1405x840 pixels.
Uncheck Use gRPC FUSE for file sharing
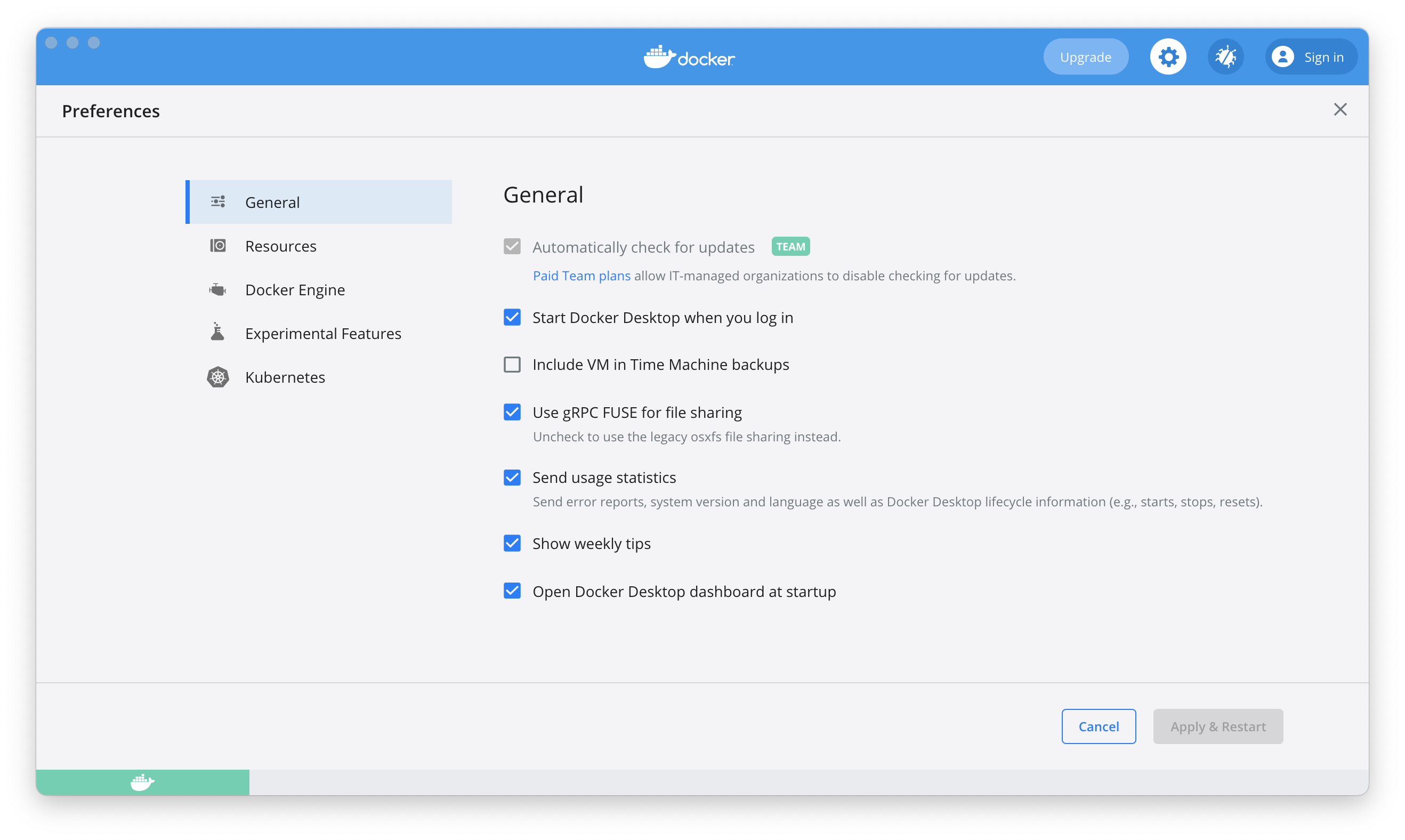tap(512, 412)
